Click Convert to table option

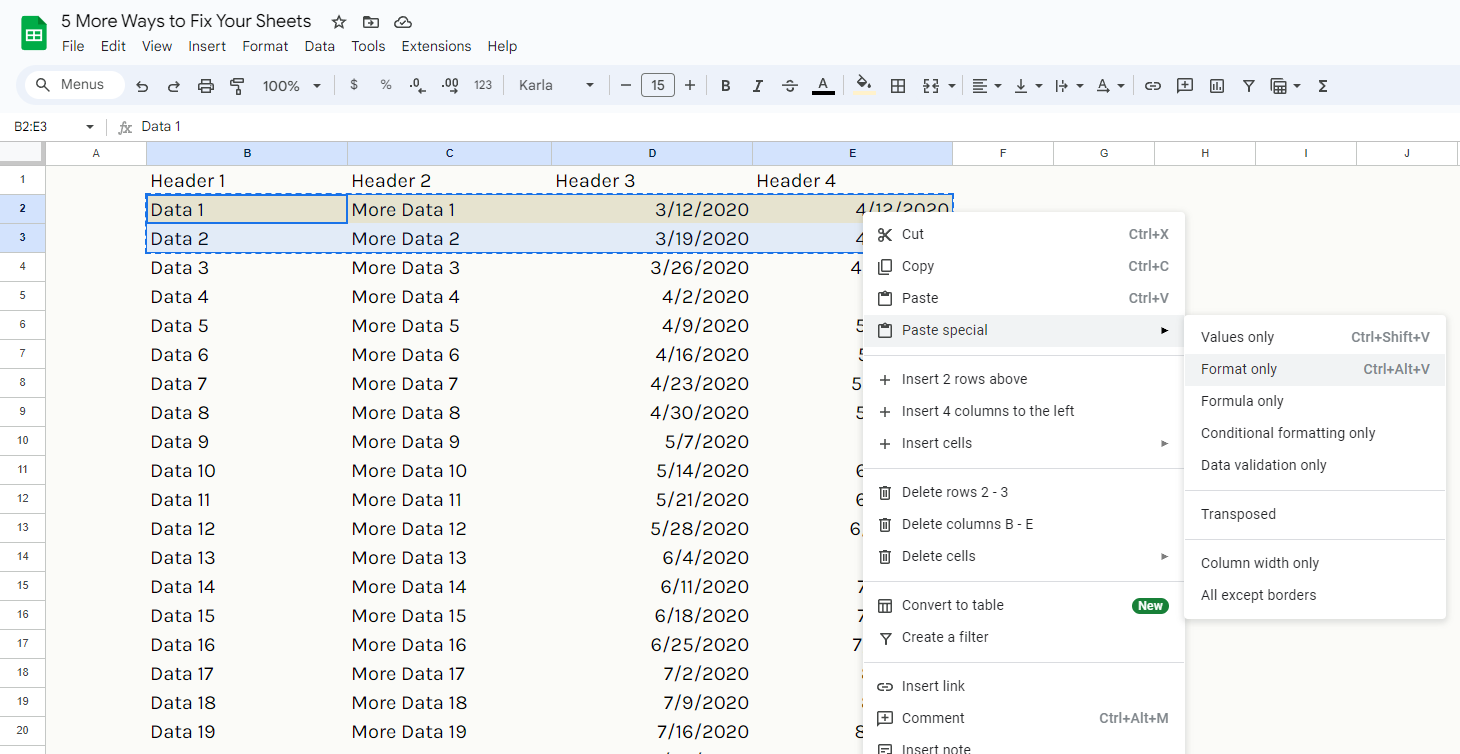952,605
